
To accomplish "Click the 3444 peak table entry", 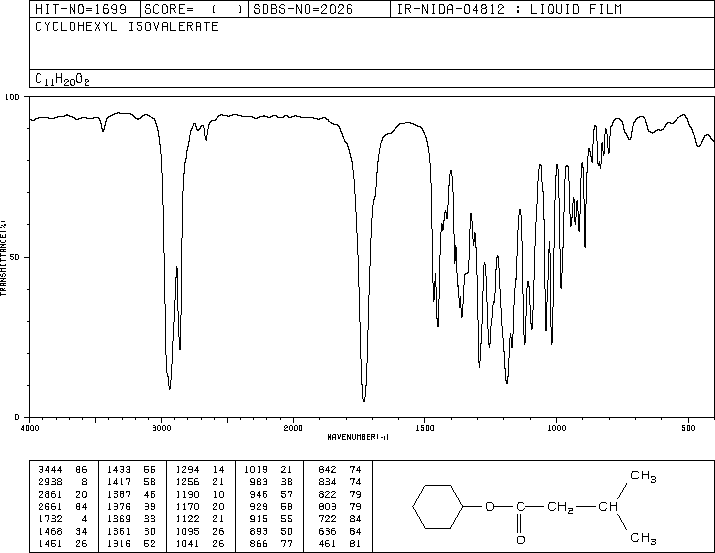I will pyautogui.click(x=62, y=469).
